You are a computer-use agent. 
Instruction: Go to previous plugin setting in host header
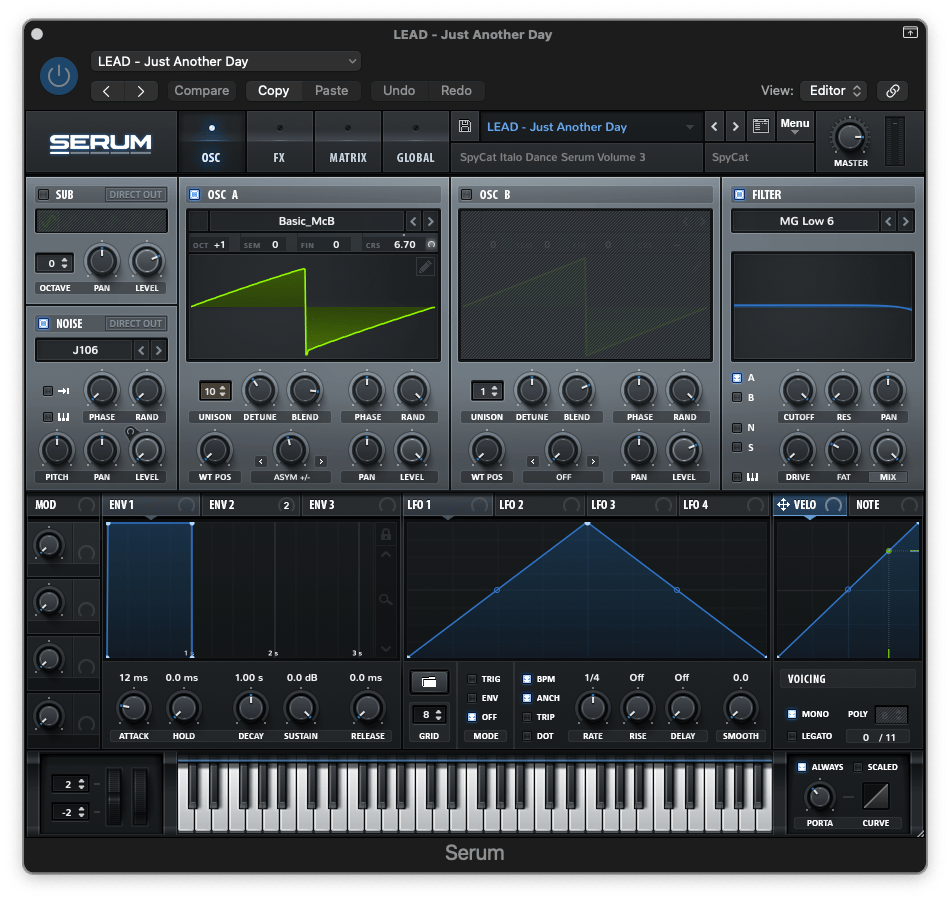point(107,91)
